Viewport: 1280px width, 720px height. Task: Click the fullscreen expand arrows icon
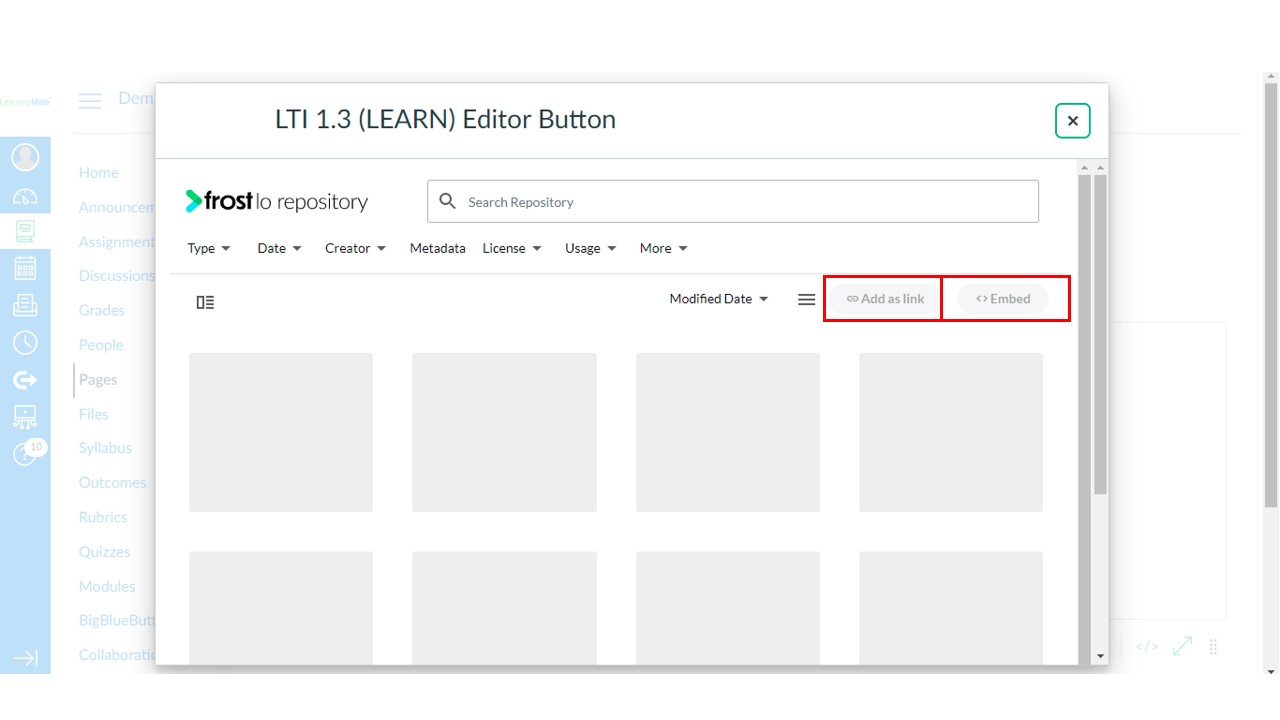(x=1182, y=646)
